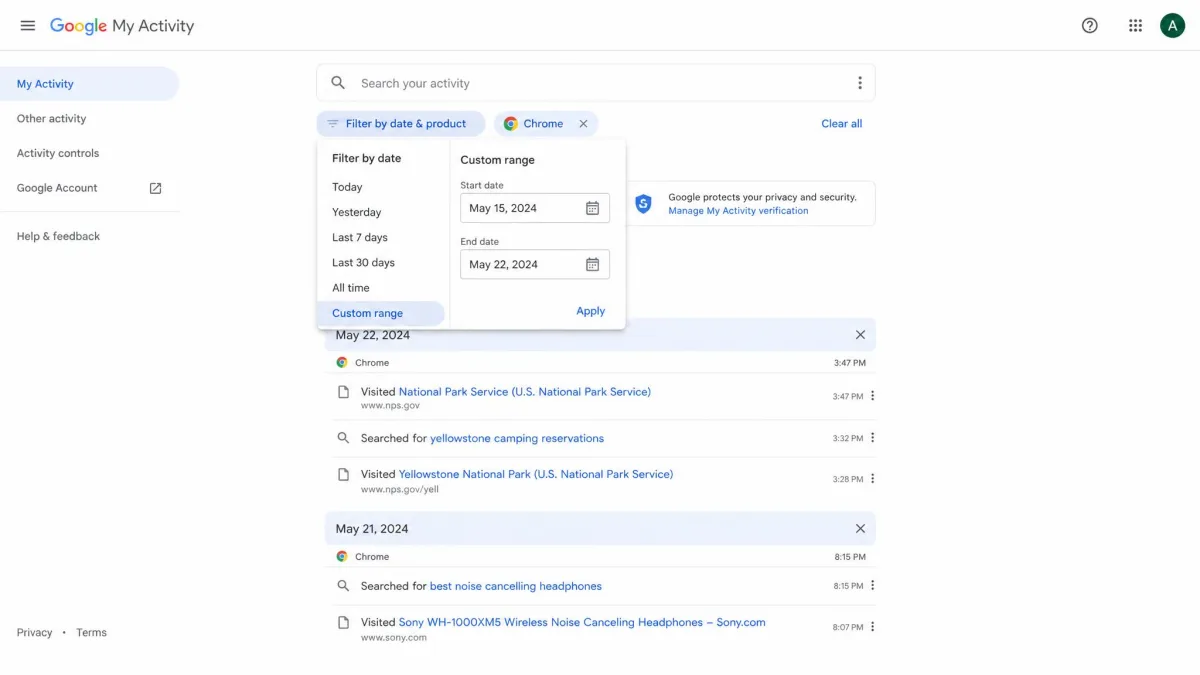Delete May 21, 2024 activity group
The height and width of the screenshot is (675, 1200).
click(860, 528)
